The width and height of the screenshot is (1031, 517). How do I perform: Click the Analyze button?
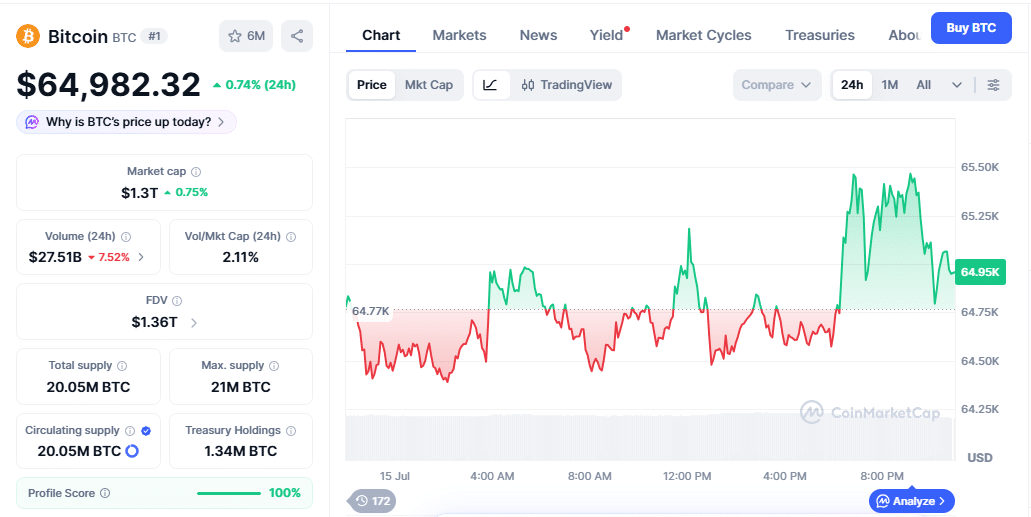pos(912,501)
